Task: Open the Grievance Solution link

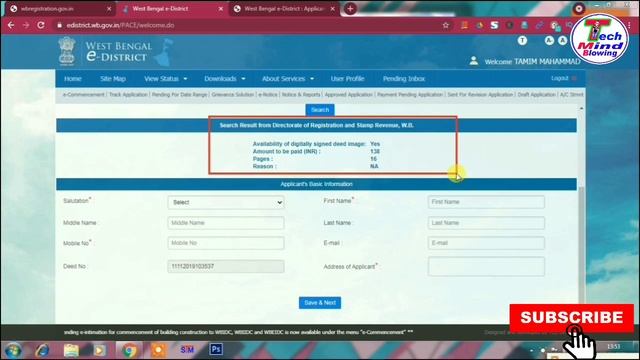Action: tap(233, 95)
